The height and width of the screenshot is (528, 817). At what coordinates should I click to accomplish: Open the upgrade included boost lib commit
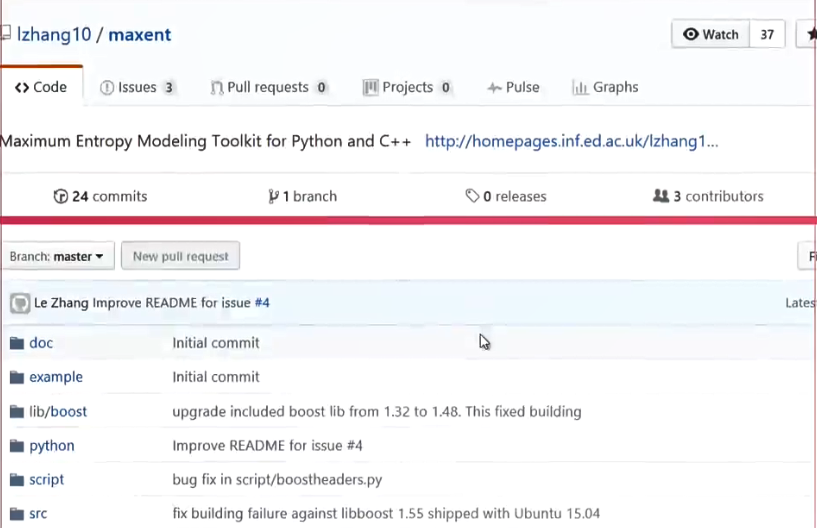pyautogui.click(x=377, y=412)
